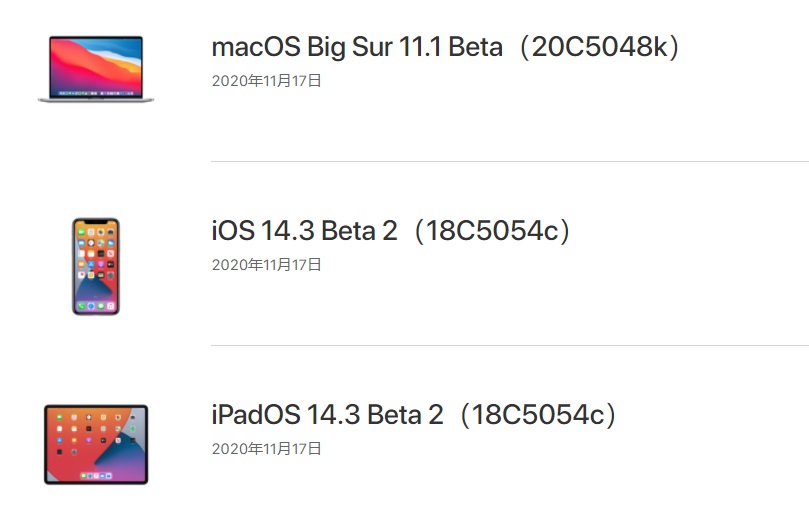Click the iPad device thumbnail image
809x512 pixels.
(96, 443)
